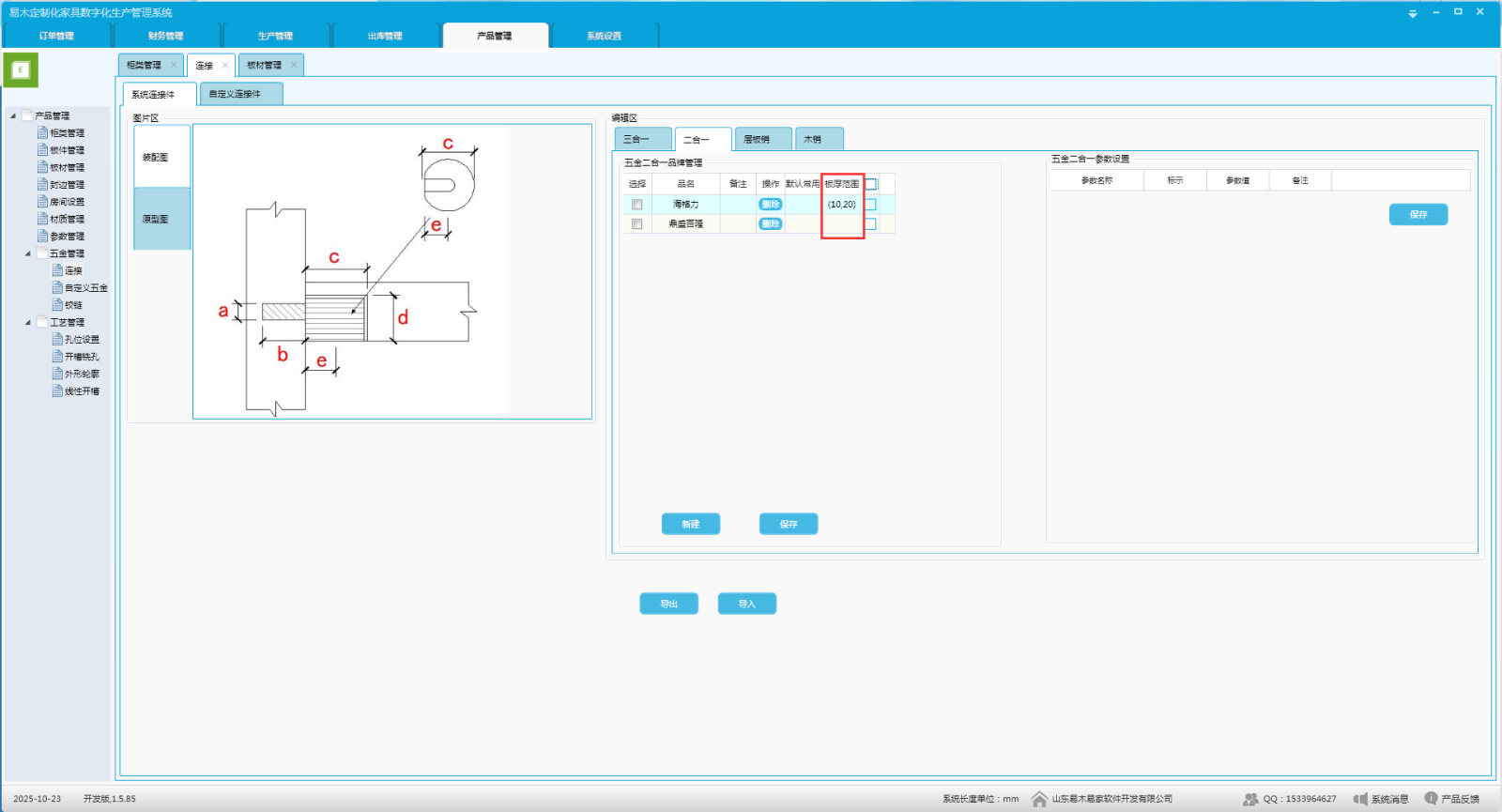The height and width of the screenshot is (812, 1502).
Task: Collapse the 五金管理 tree node
Action: (x=28, y=253)
